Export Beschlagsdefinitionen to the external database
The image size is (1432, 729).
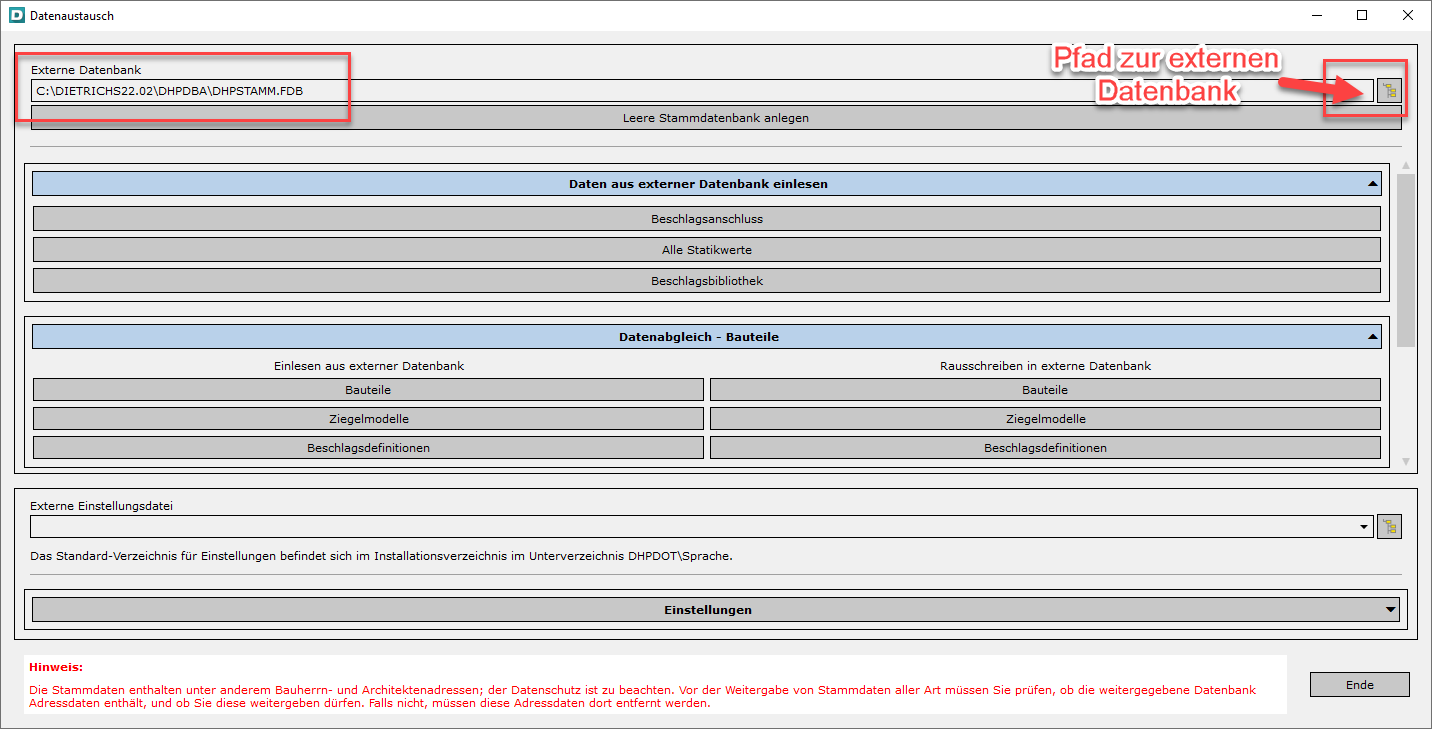(1044, 447)
